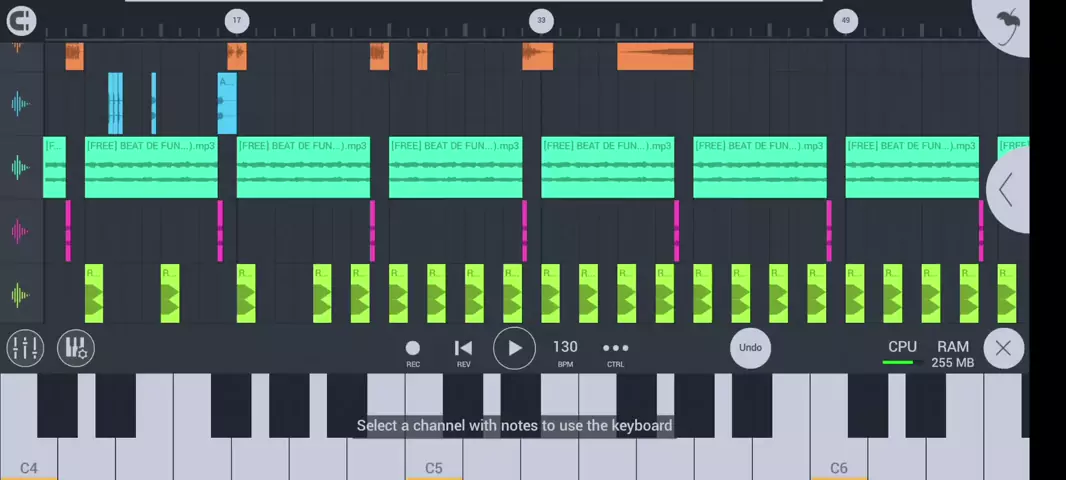The width and height of the screenshot is (1066, 480).
Task: Open the CTRL three-dots menu
Action: [616, 350]
